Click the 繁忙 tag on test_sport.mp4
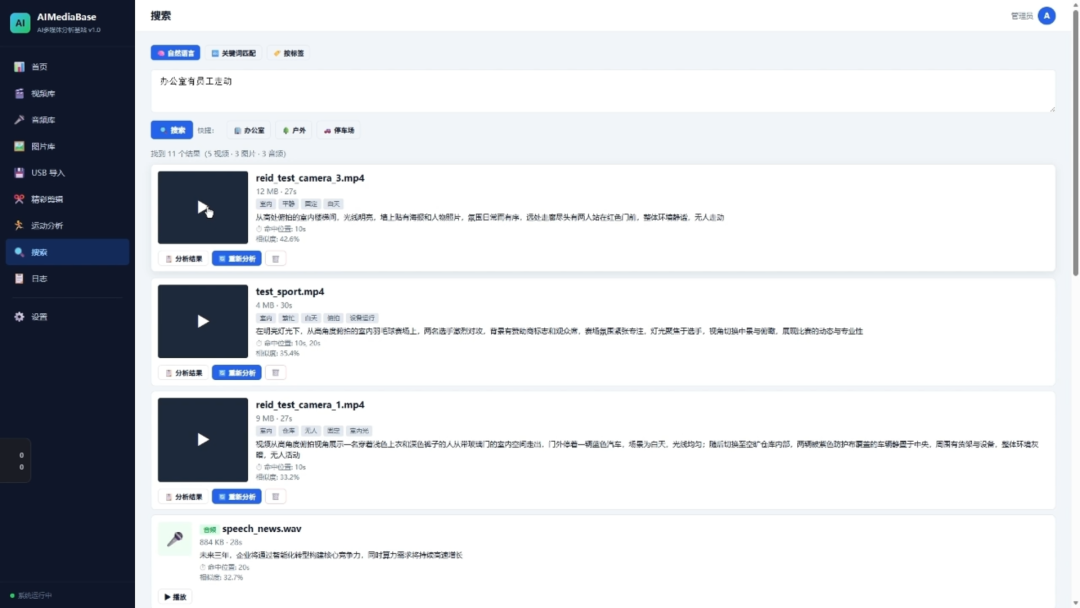 (x=289, y=318)
